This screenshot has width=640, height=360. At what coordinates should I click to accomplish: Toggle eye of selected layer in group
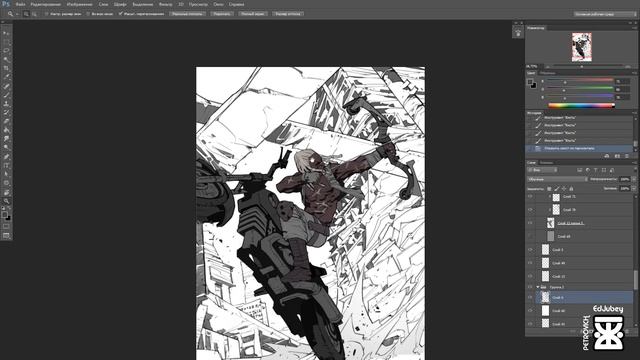(x=530, y=298)
